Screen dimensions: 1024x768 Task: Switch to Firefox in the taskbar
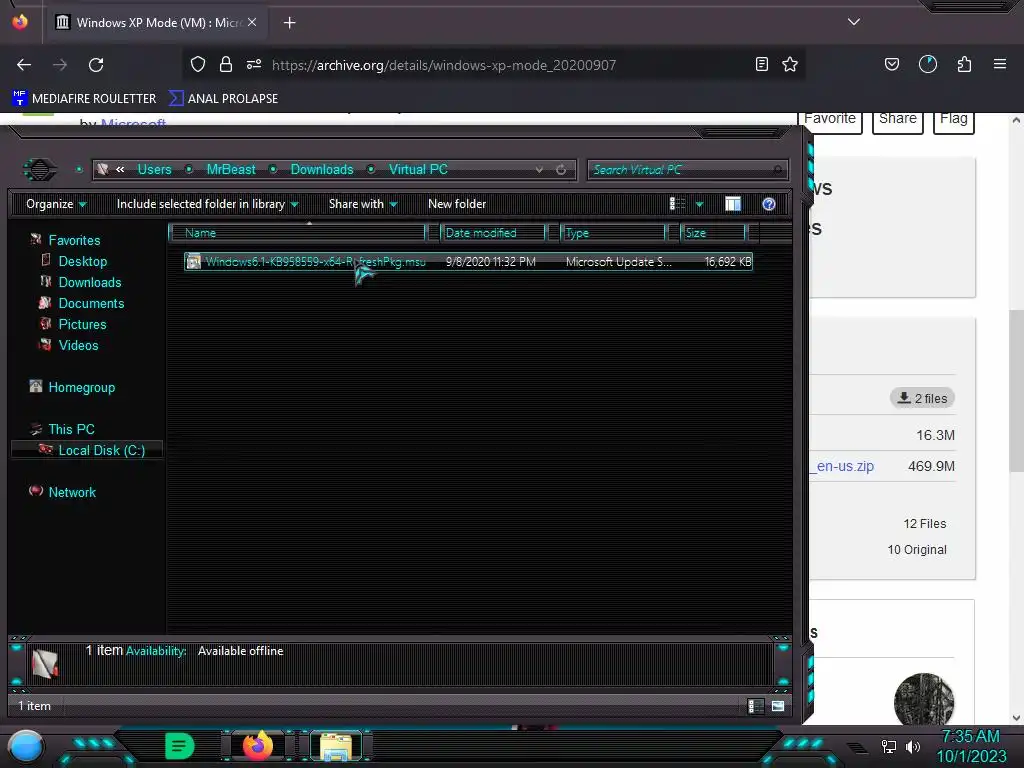257,745
